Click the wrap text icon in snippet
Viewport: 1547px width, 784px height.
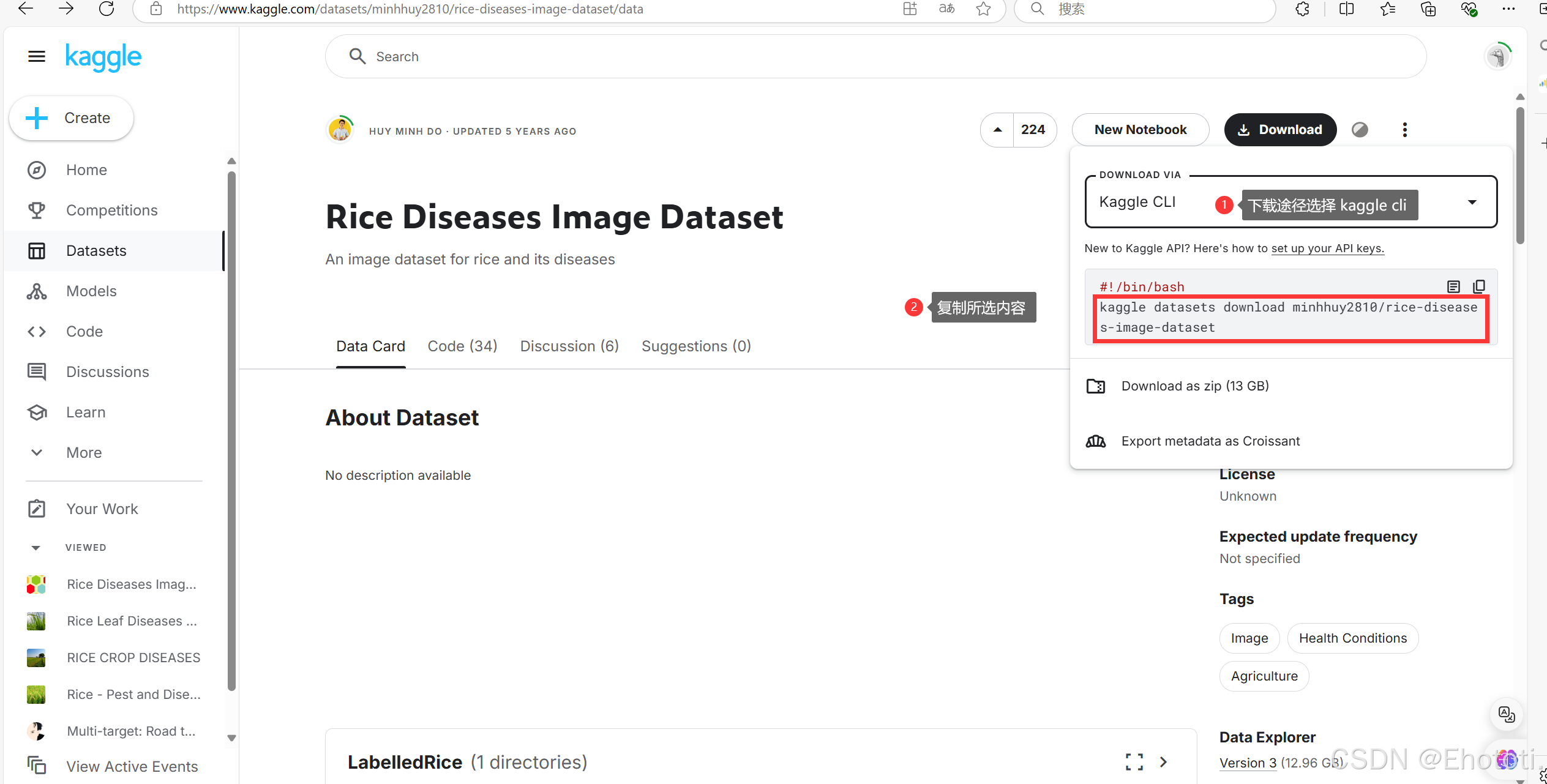pos(1453,286)
